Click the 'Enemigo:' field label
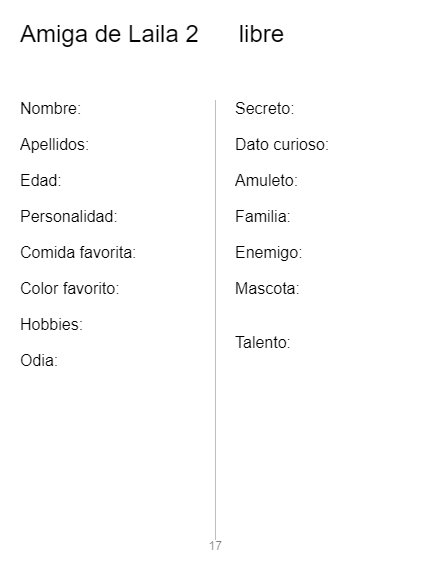Screen dimensions: 430x570 pyautogui.click(x=269, y=253)
